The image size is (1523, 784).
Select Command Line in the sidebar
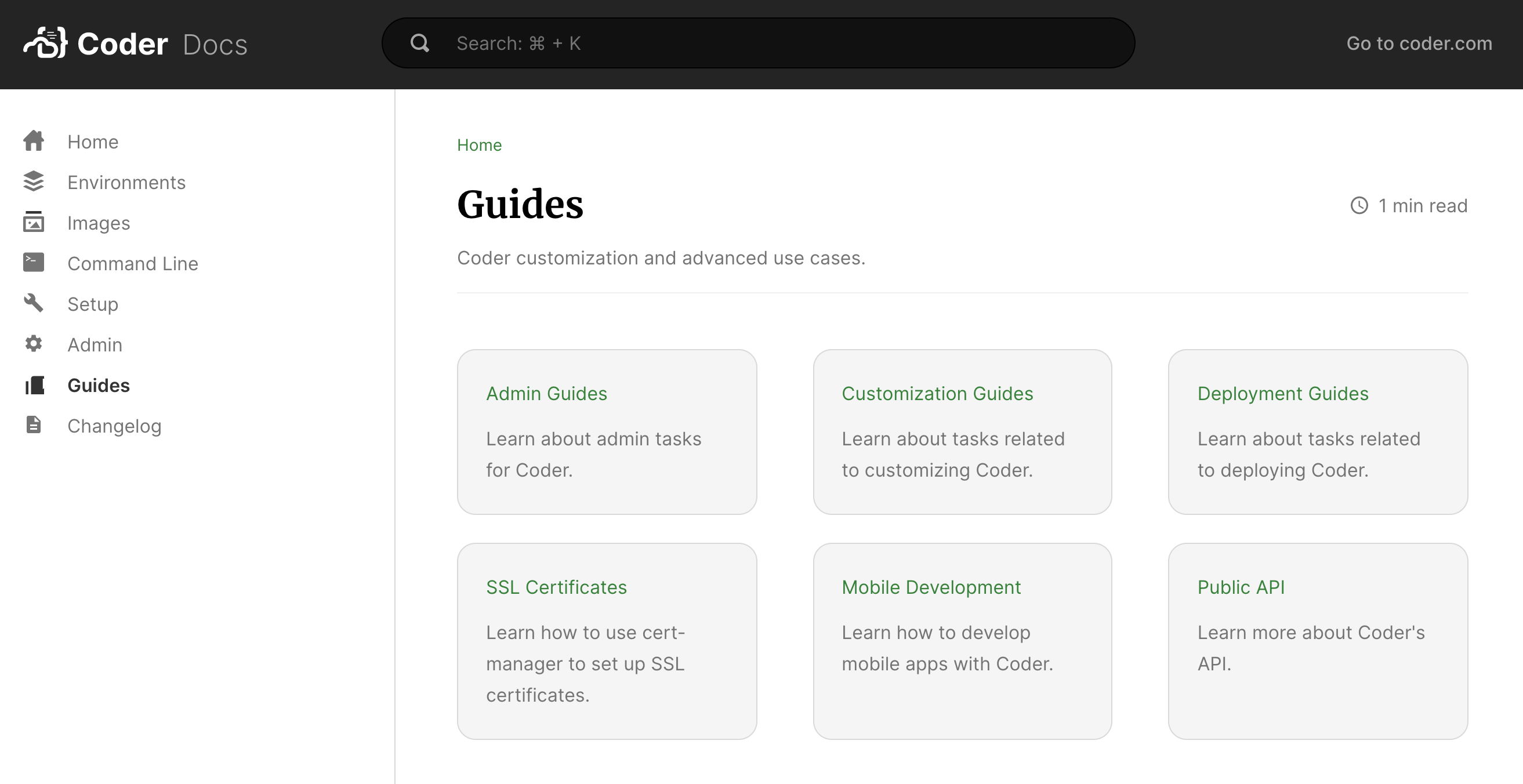click(132, 264)
